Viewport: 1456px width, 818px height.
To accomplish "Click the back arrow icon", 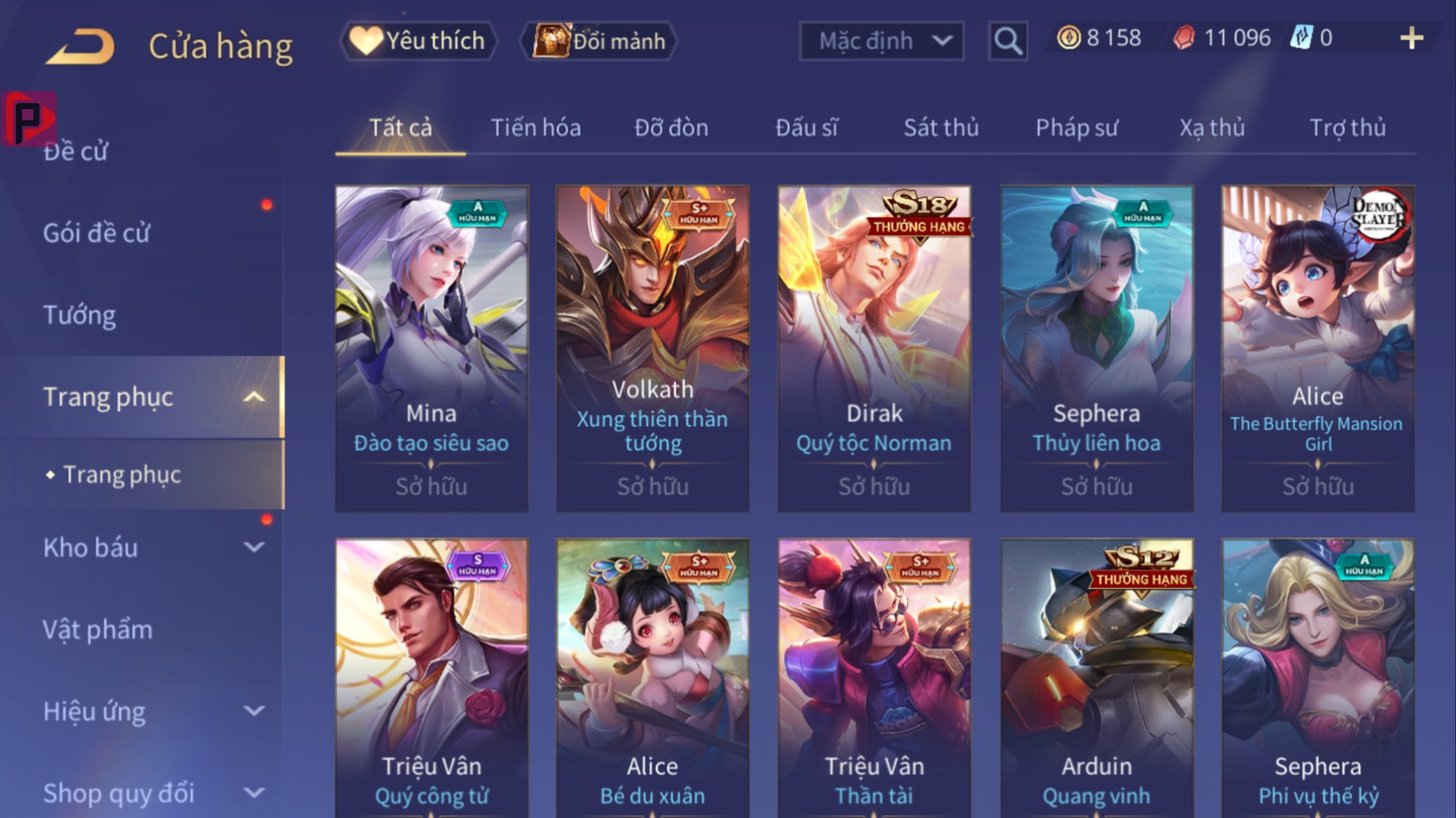I will pos(81,46).
